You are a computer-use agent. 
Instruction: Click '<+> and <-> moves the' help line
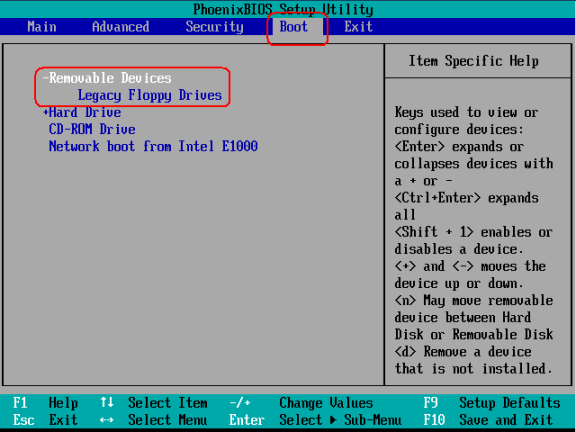(470, 266)
